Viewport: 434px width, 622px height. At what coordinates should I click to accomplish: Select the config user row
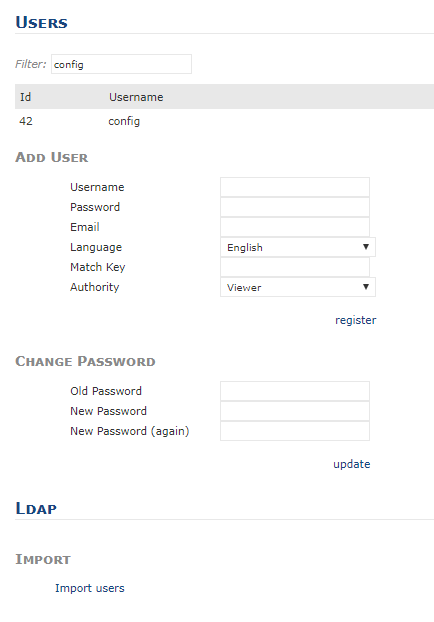(x=225, y=121)
